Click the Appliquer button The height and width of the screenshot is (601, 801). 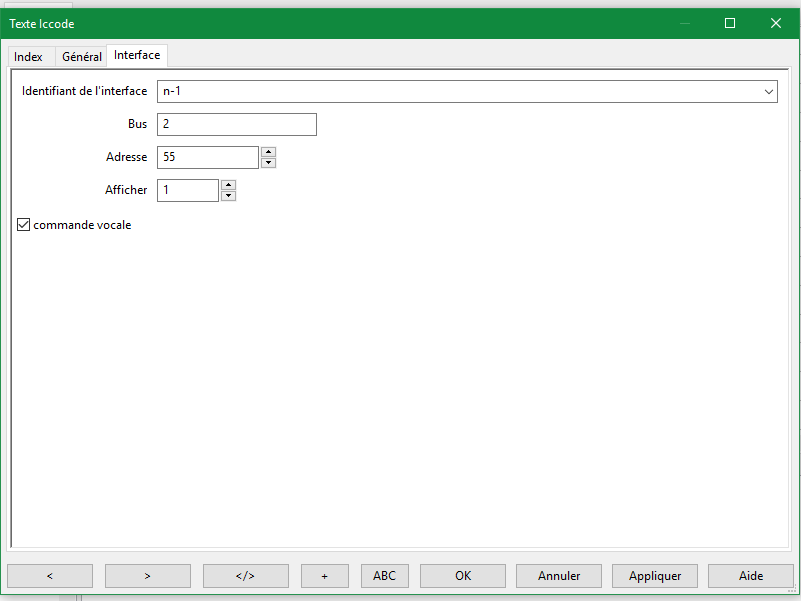655,576
